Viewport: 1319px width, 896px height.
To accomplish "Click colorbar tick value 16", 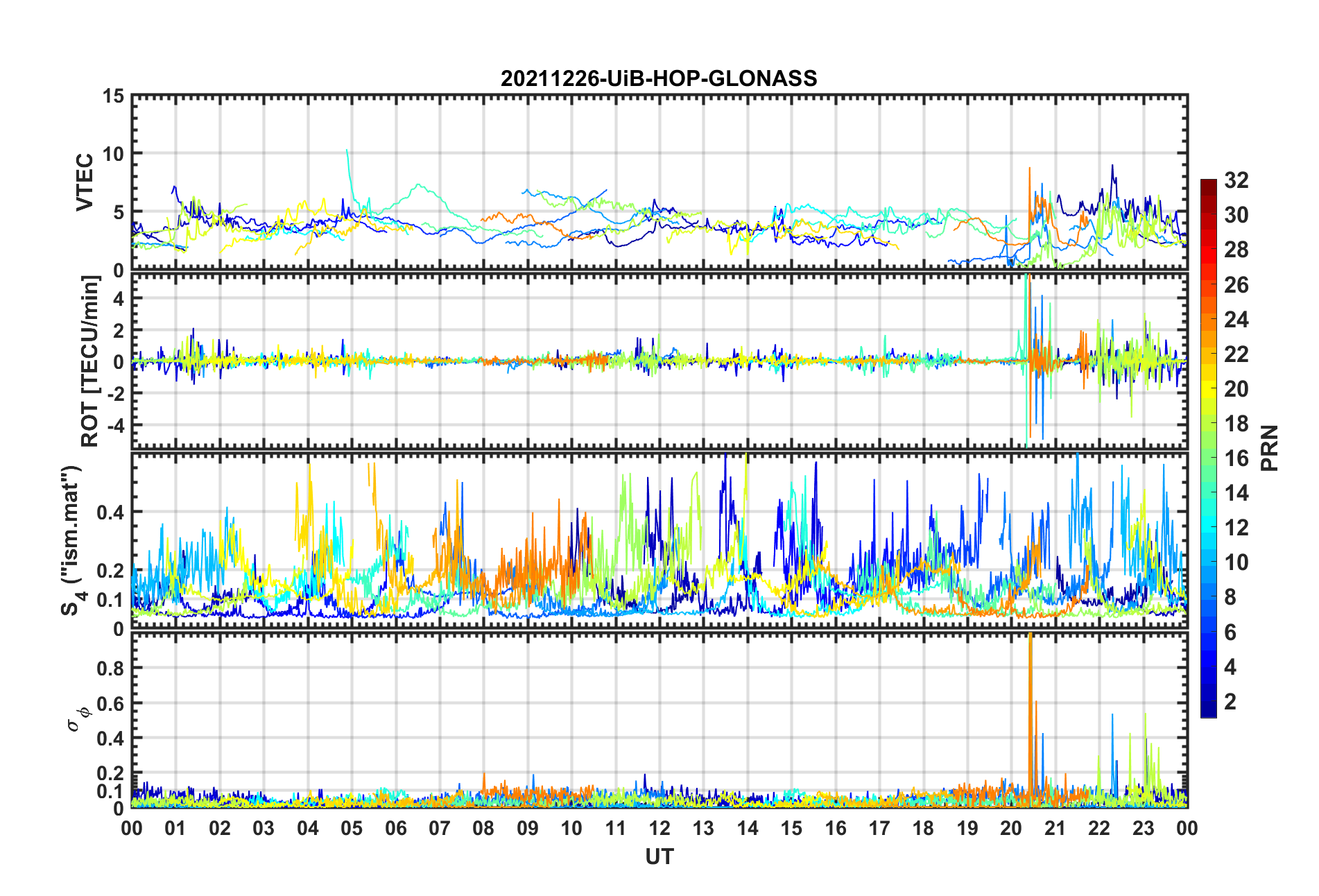I will pos(1236,458).
